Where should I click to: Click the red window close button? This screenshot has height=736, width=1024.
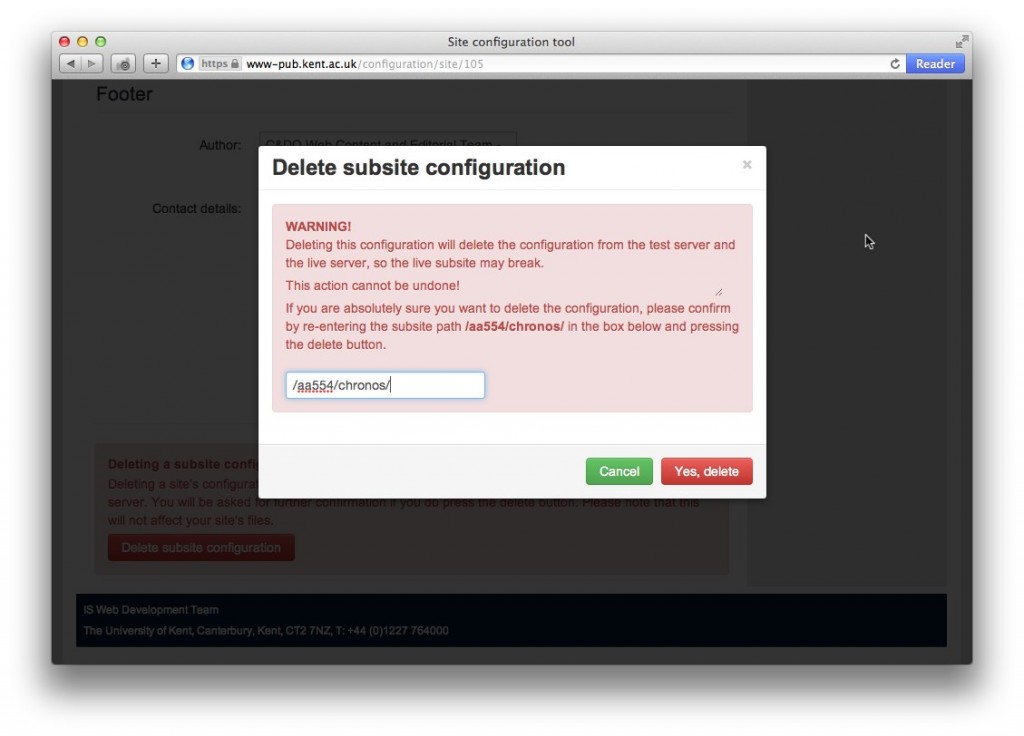click(65, 42)
